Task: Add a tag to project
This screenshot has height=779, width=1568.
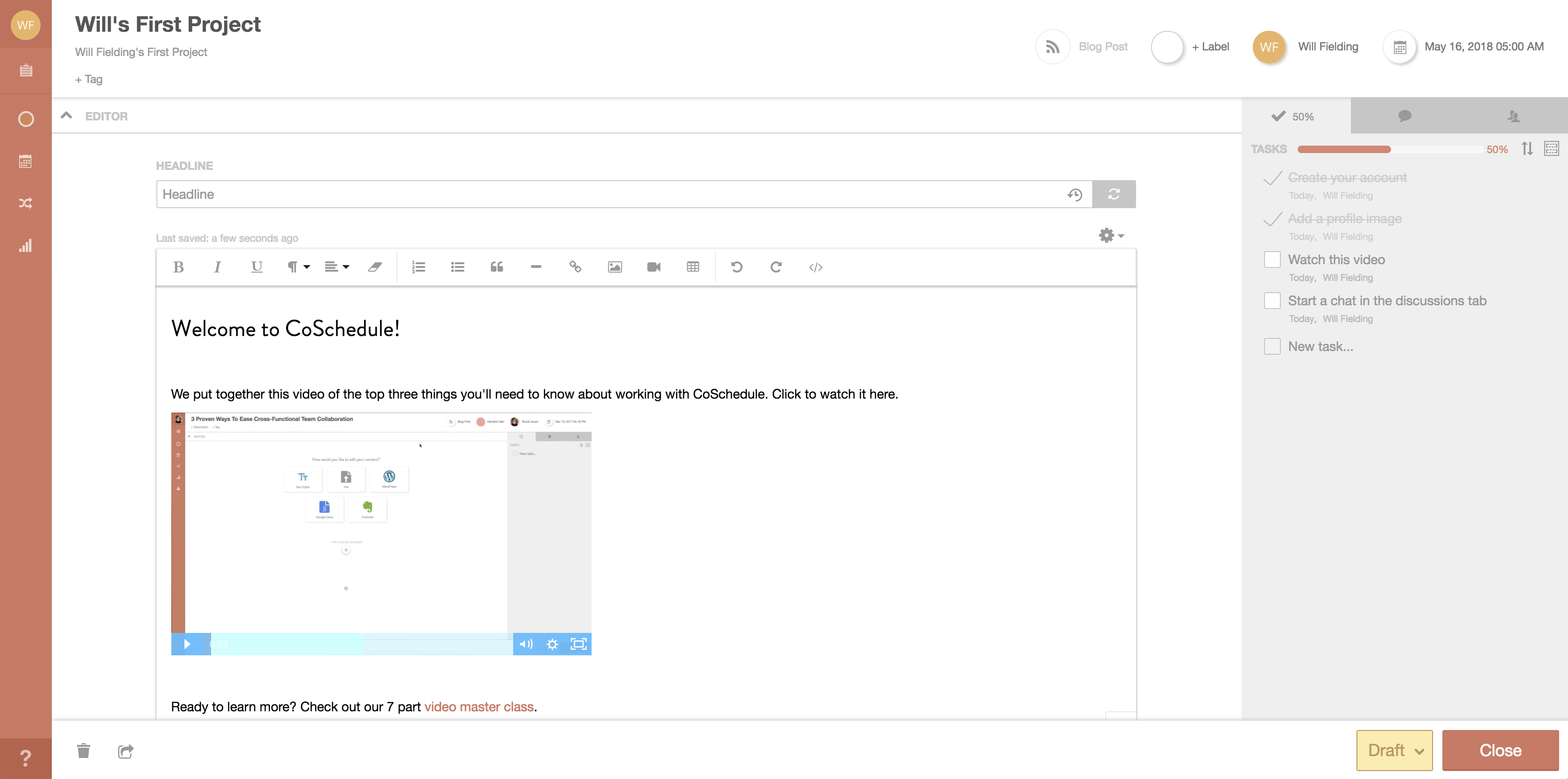Action: (x=89, y=79)
